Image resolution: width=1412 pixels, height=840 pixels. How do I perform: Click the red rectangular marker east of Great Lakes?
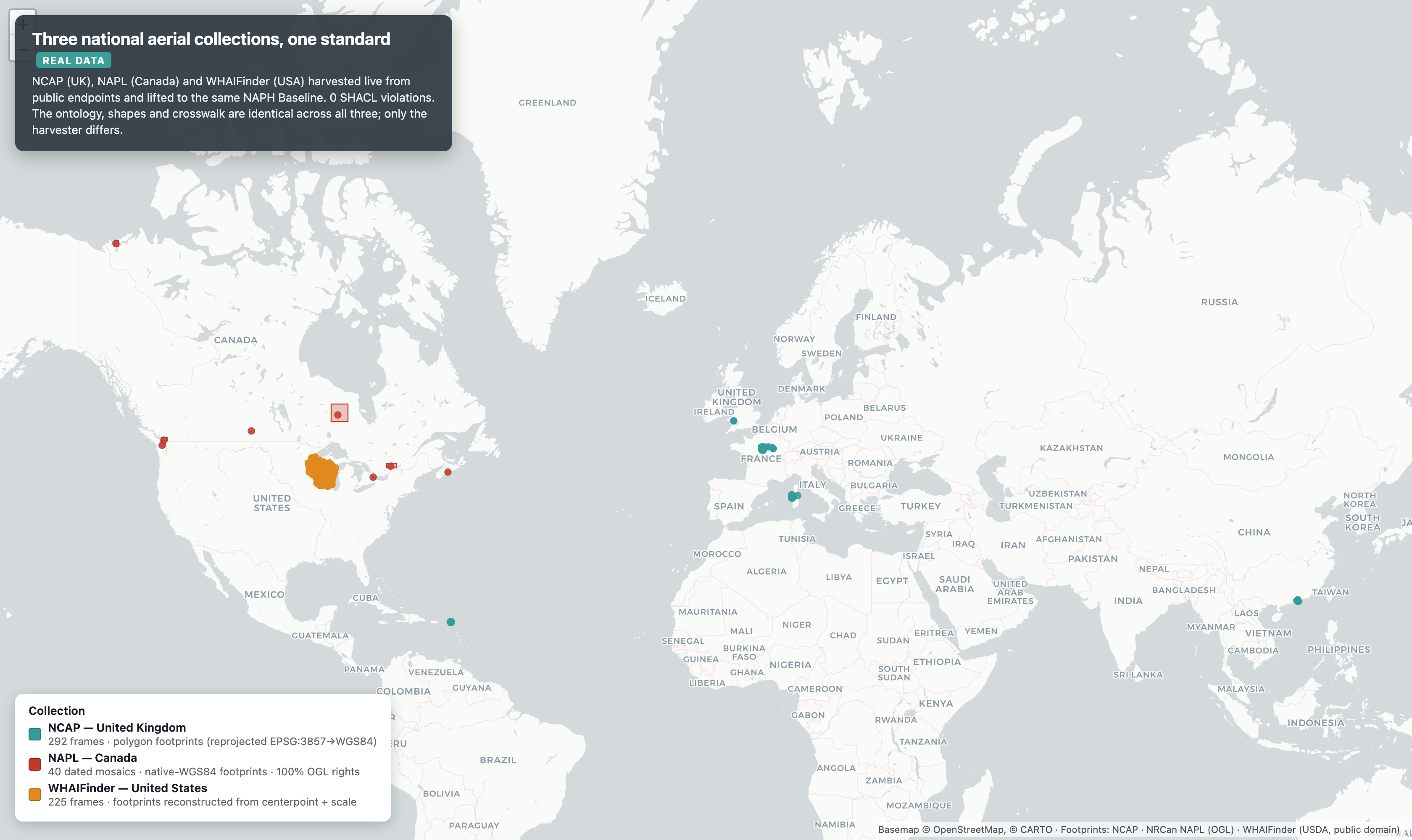391,466
